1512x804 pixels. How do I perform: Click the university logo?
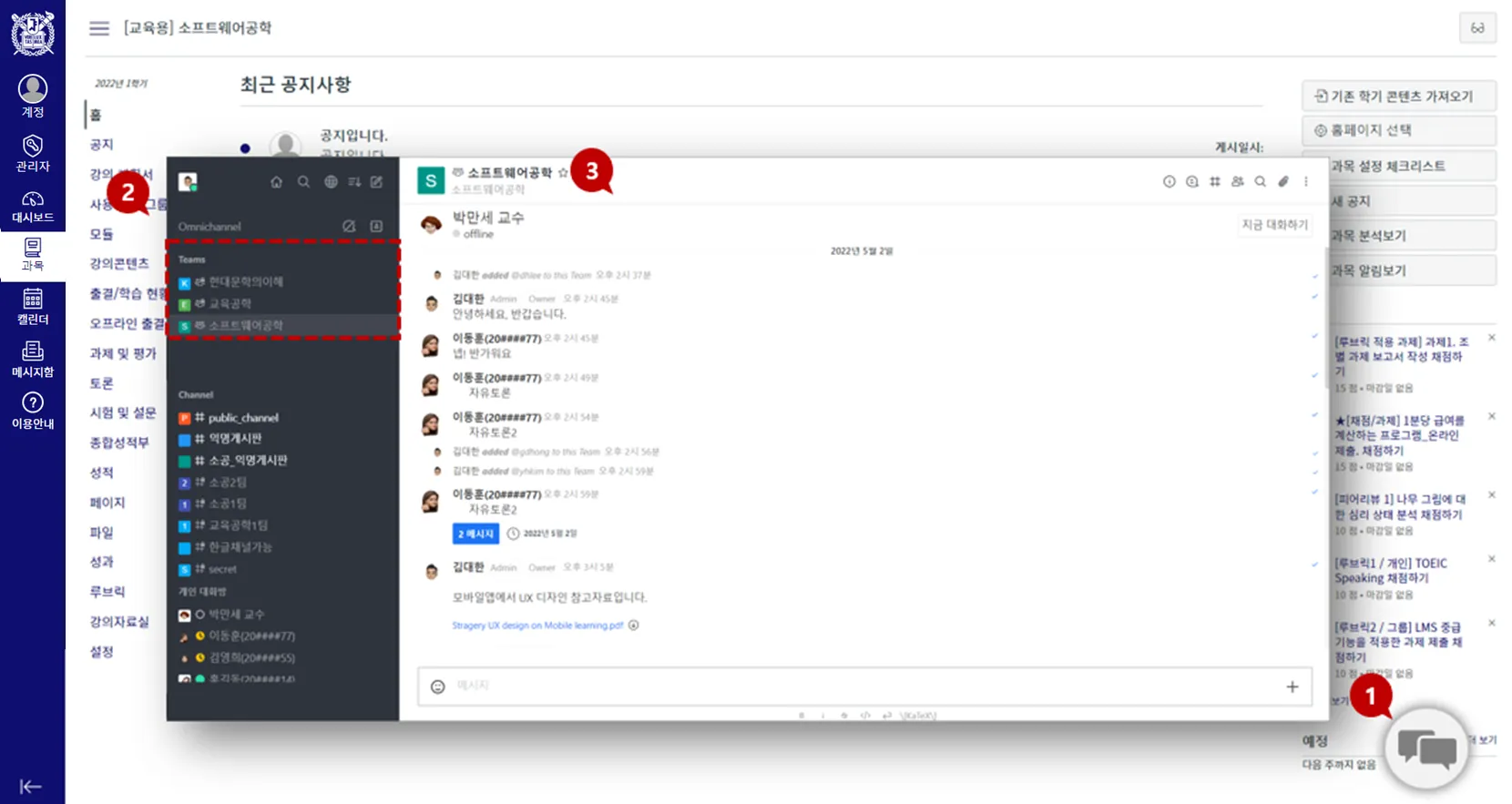[33, 33]
